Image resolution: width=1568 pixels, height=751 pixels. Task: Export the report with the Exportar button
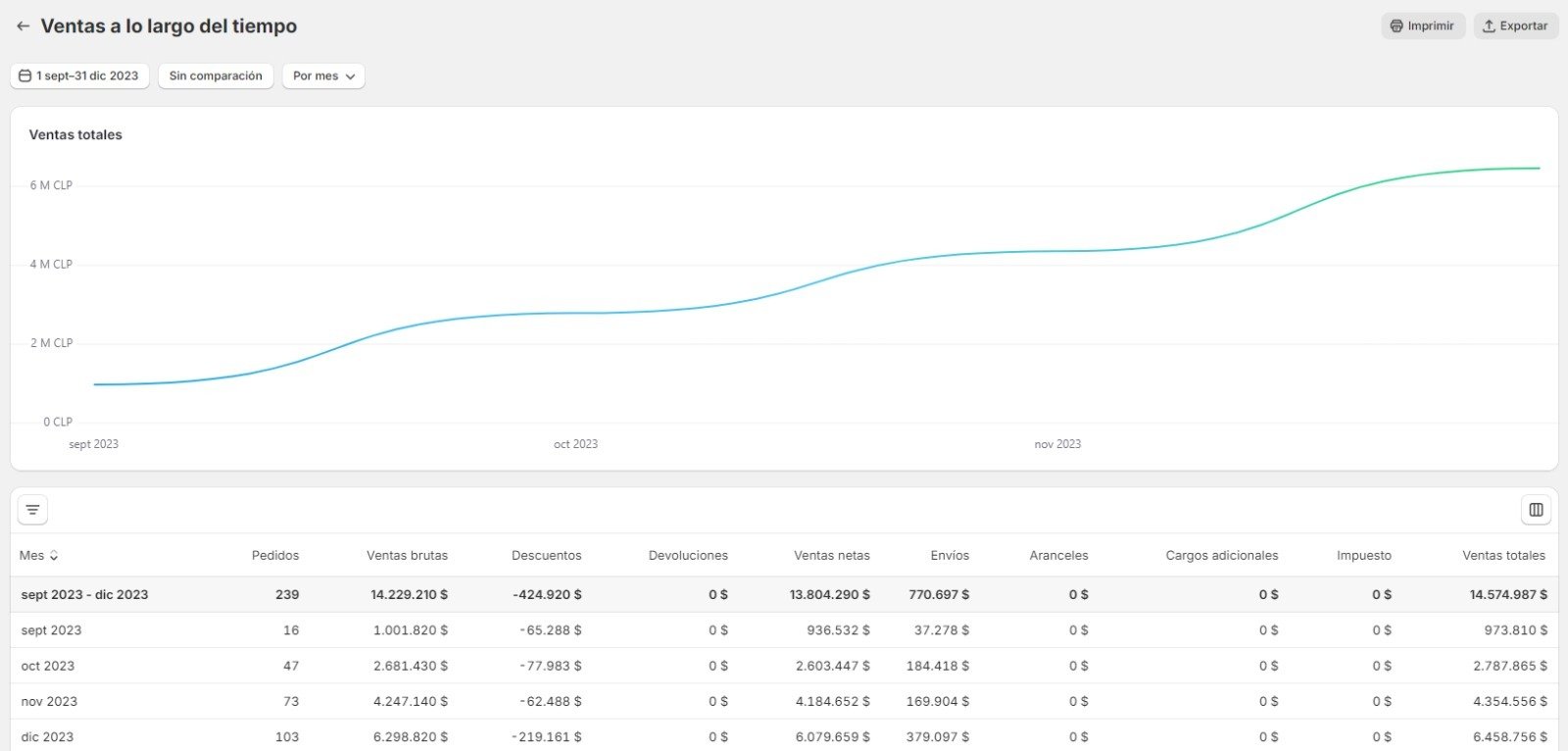coord(1515,26)
